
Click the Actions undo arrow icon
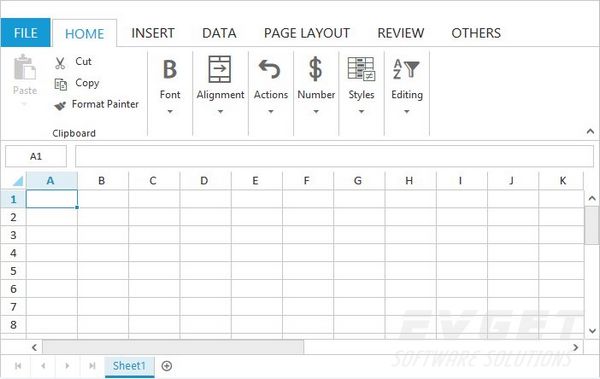270,69
